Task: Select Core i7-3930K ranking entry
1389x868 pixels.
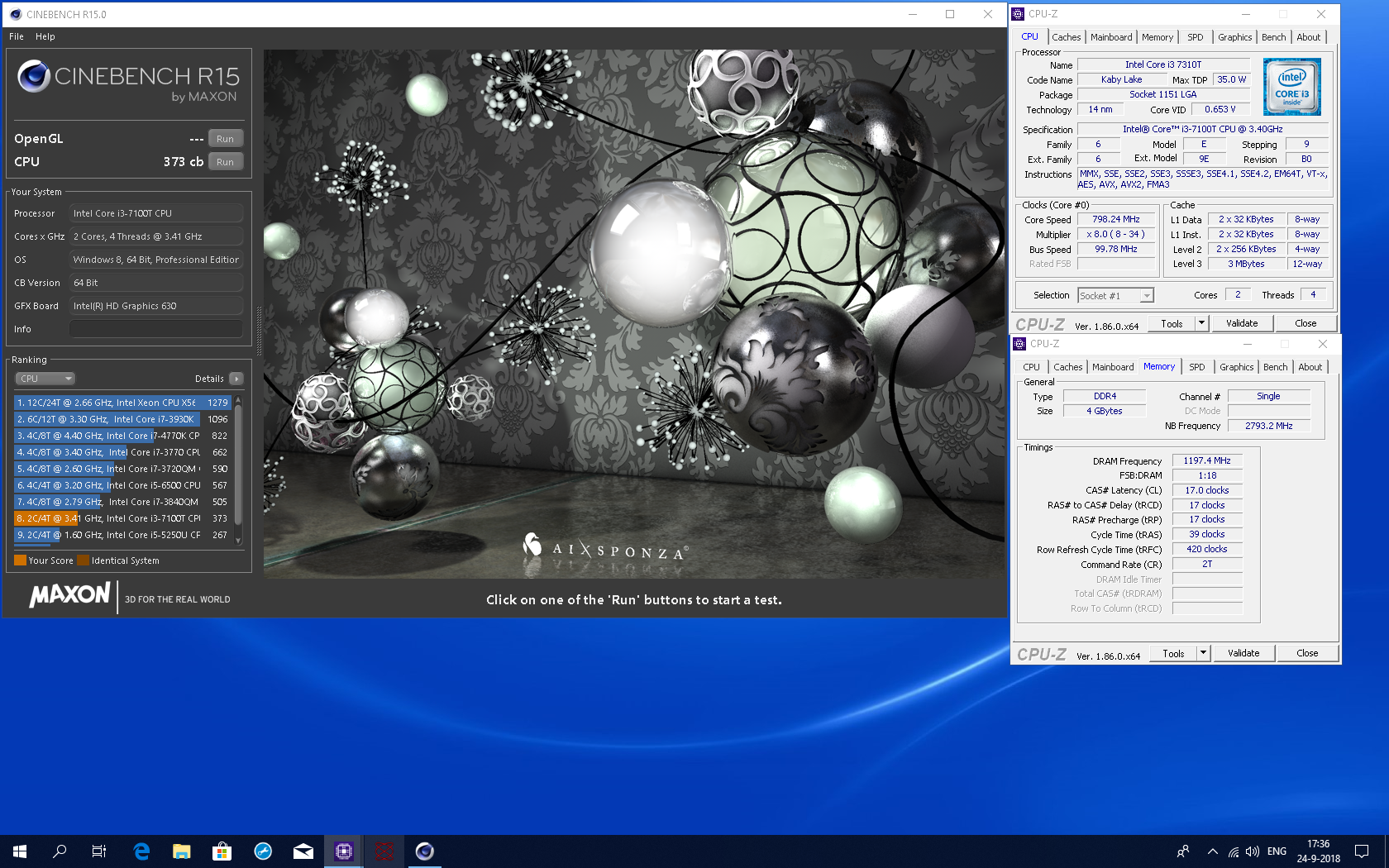Action: 122,419
